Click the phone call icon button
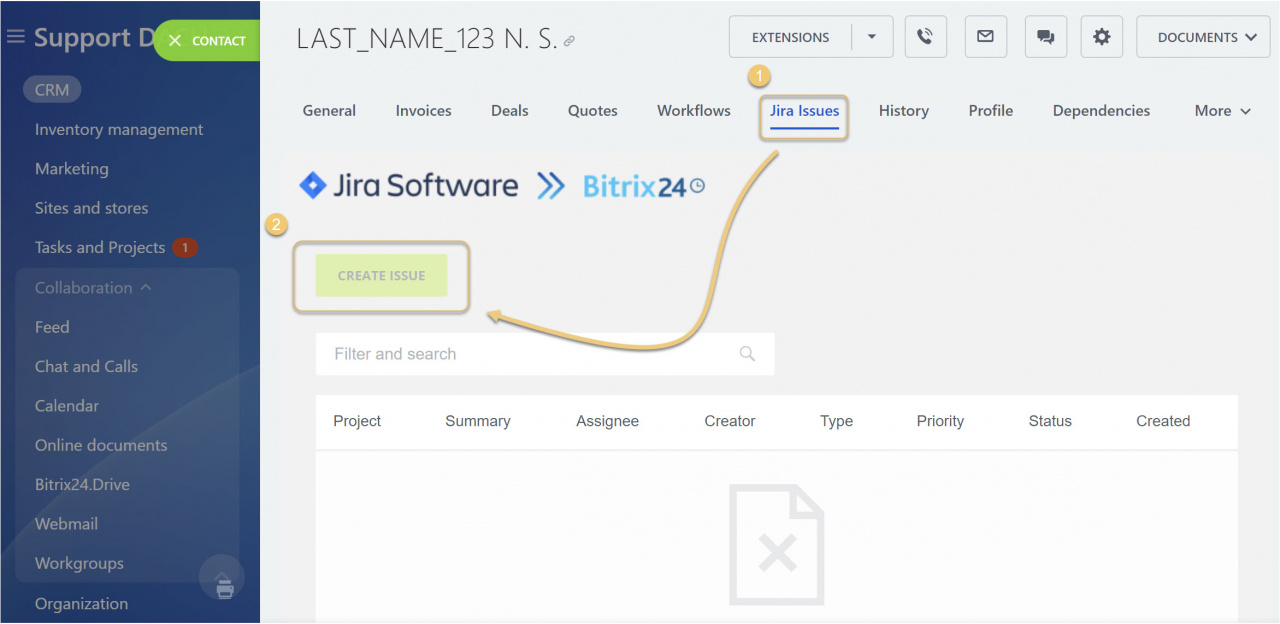The height and width of the screenshot is (624, 1280). point(925,37)
